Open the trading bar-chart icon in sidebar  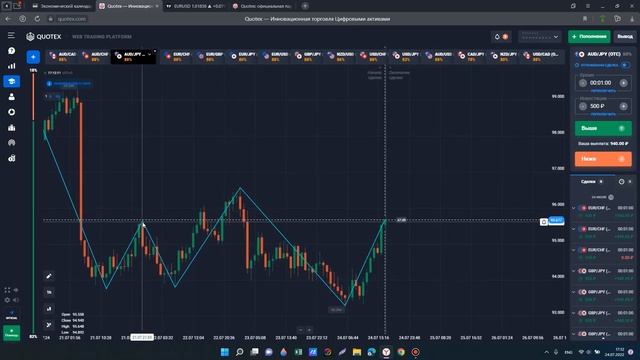coord(11,66)
